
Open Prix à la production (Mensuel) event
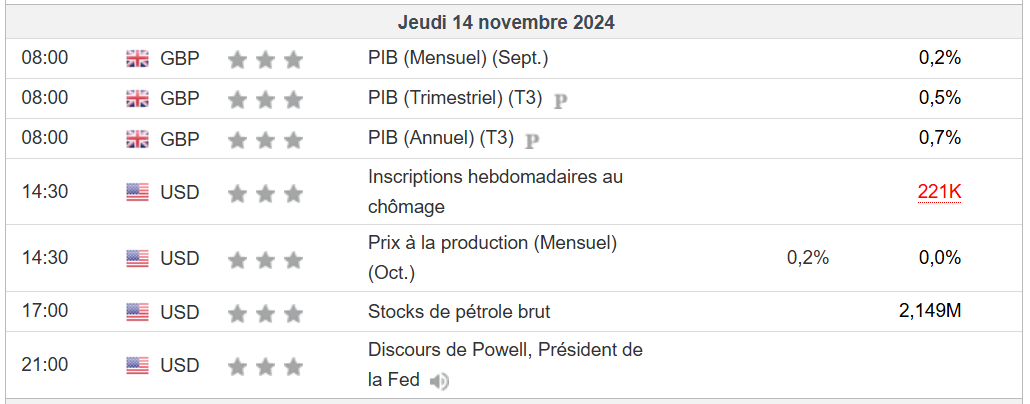[492, 243]
